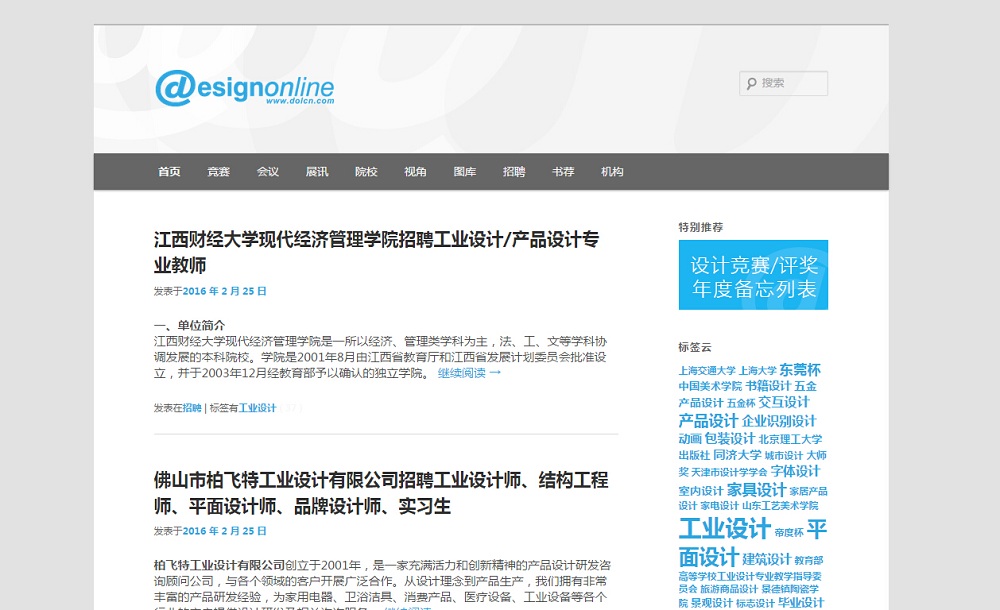The width and height of the screenshot is (1000, 610).
Task: Open the 招聘 category link after 发表在
Action: tap(192, 408)
